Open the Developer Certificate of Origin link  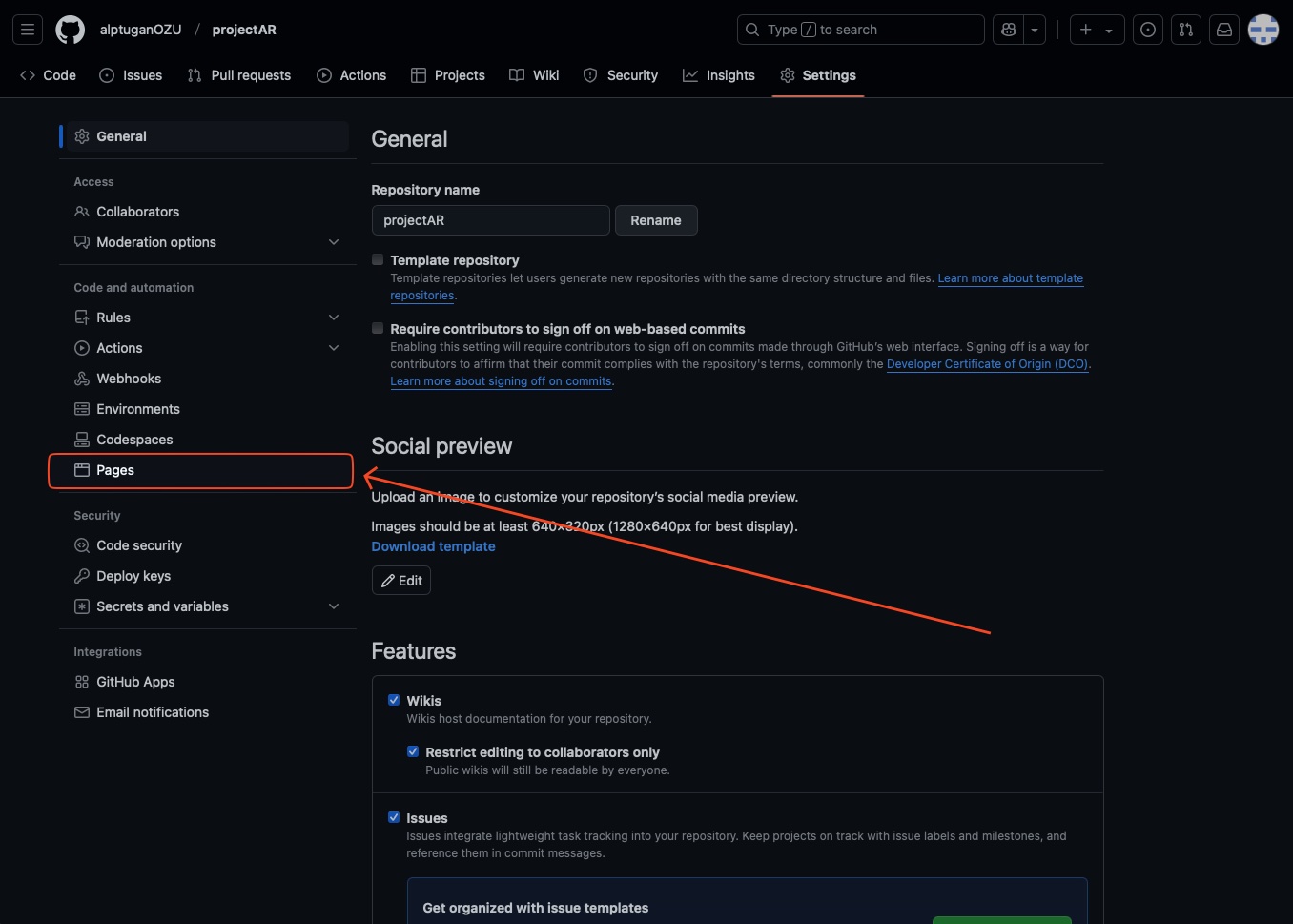point(987,364)
